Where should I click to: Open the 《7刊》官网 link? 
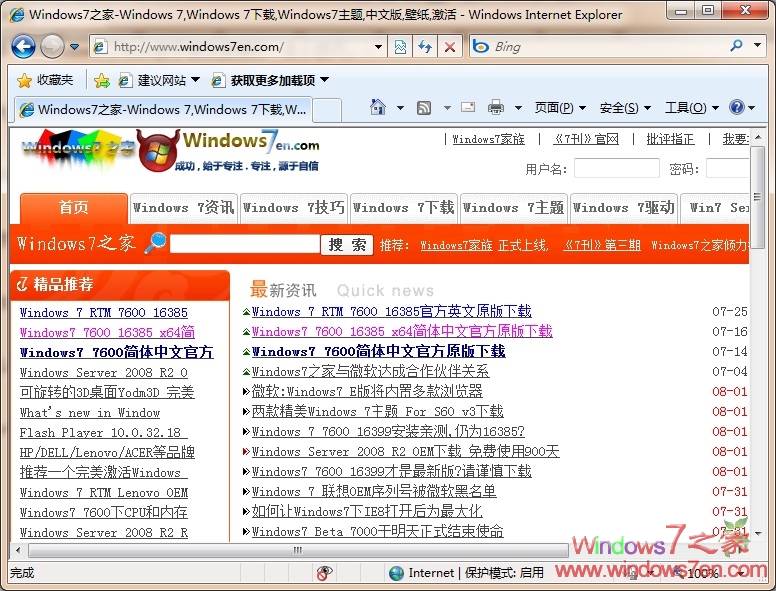(x=586, y=139)
